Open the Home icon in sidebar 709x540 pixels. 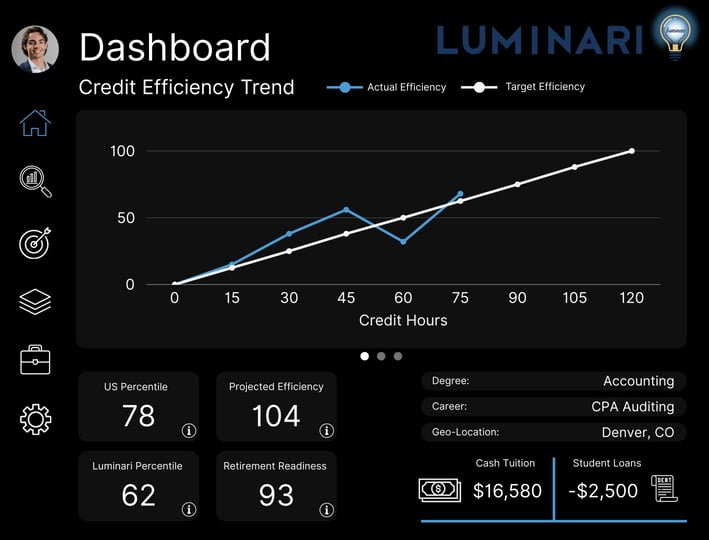pyautogui.click(x=35, y=123)
